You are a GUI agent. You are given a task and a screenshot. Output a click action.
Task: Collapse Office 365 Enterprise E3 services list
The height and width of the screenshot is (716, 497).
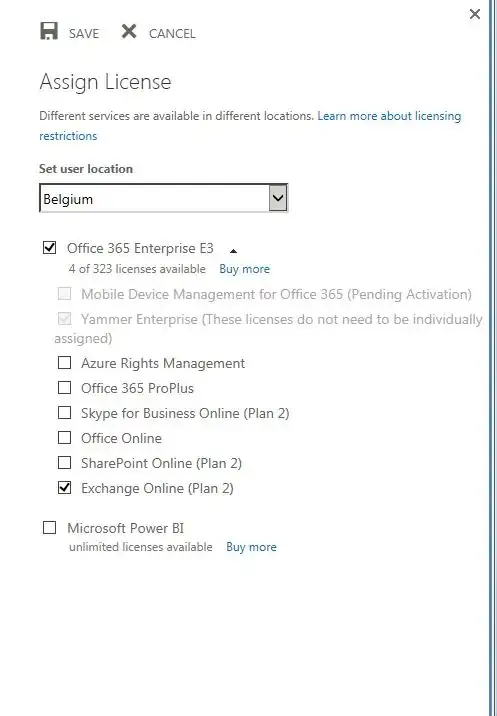pos(233,251)
